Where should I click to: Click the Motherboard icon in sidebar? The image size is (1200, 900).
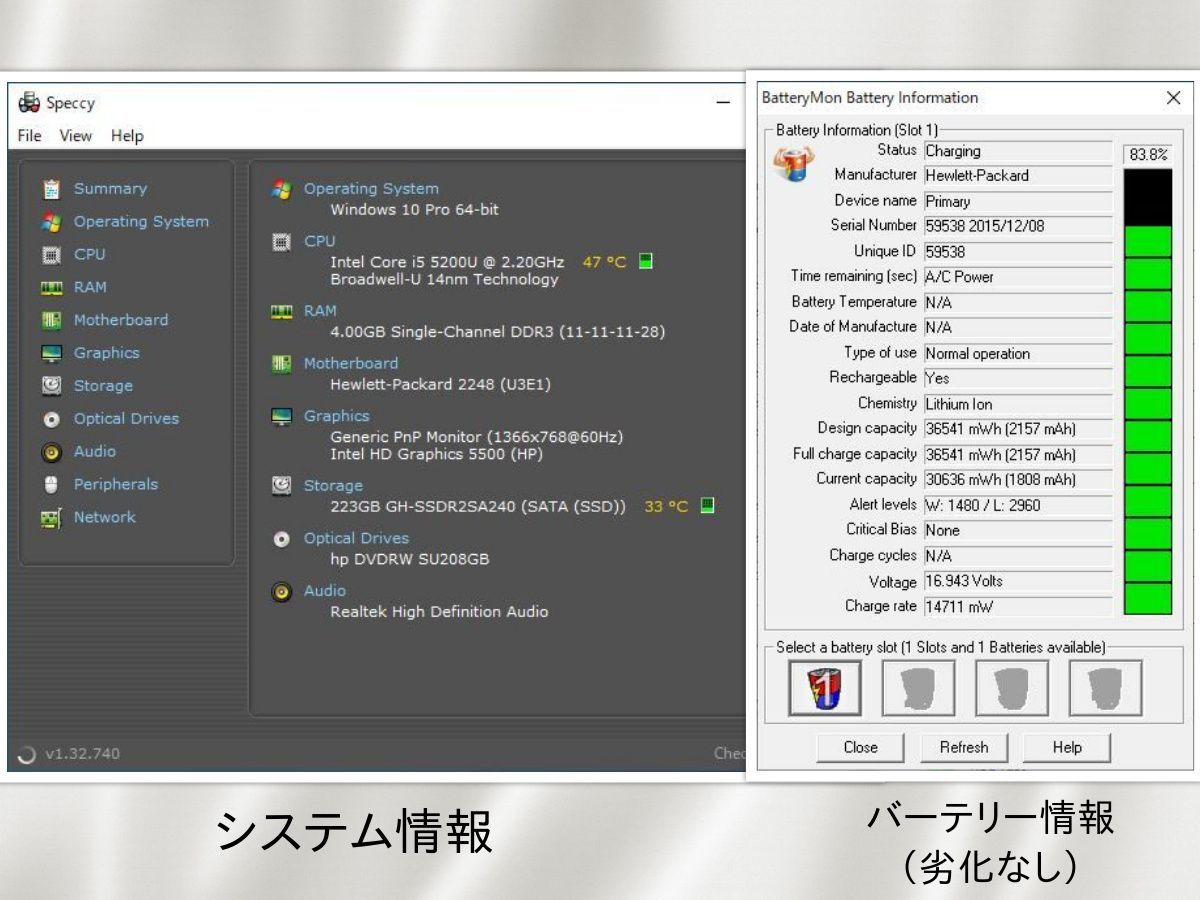click(x=52, y=321)
